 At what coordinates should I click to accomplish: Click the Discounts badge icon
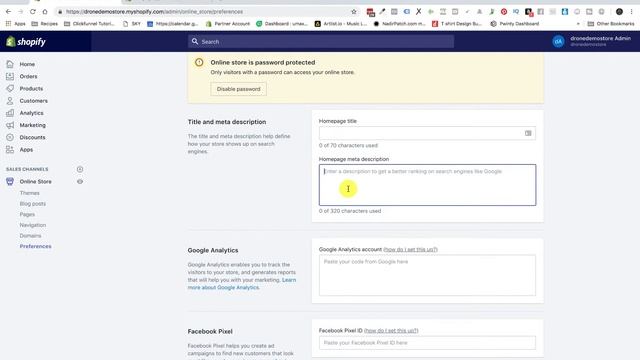(10, 138)
